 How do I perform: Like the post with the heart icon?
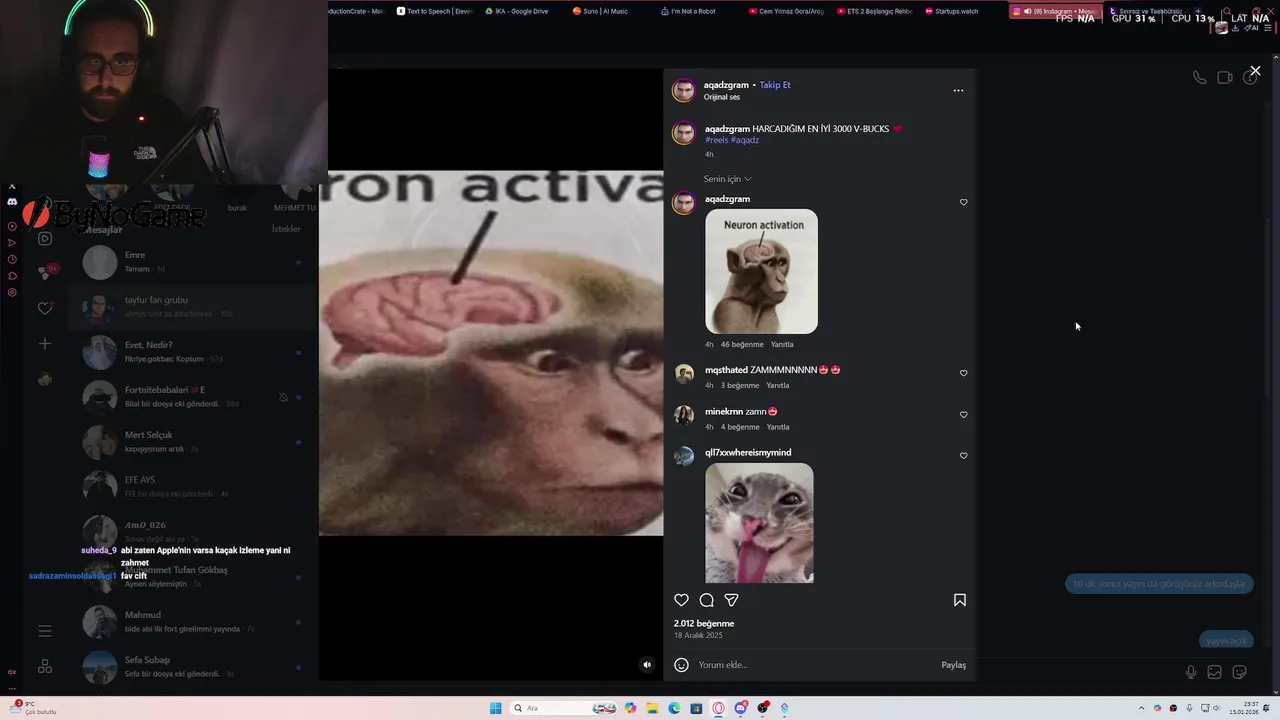[x=681, y=600]
